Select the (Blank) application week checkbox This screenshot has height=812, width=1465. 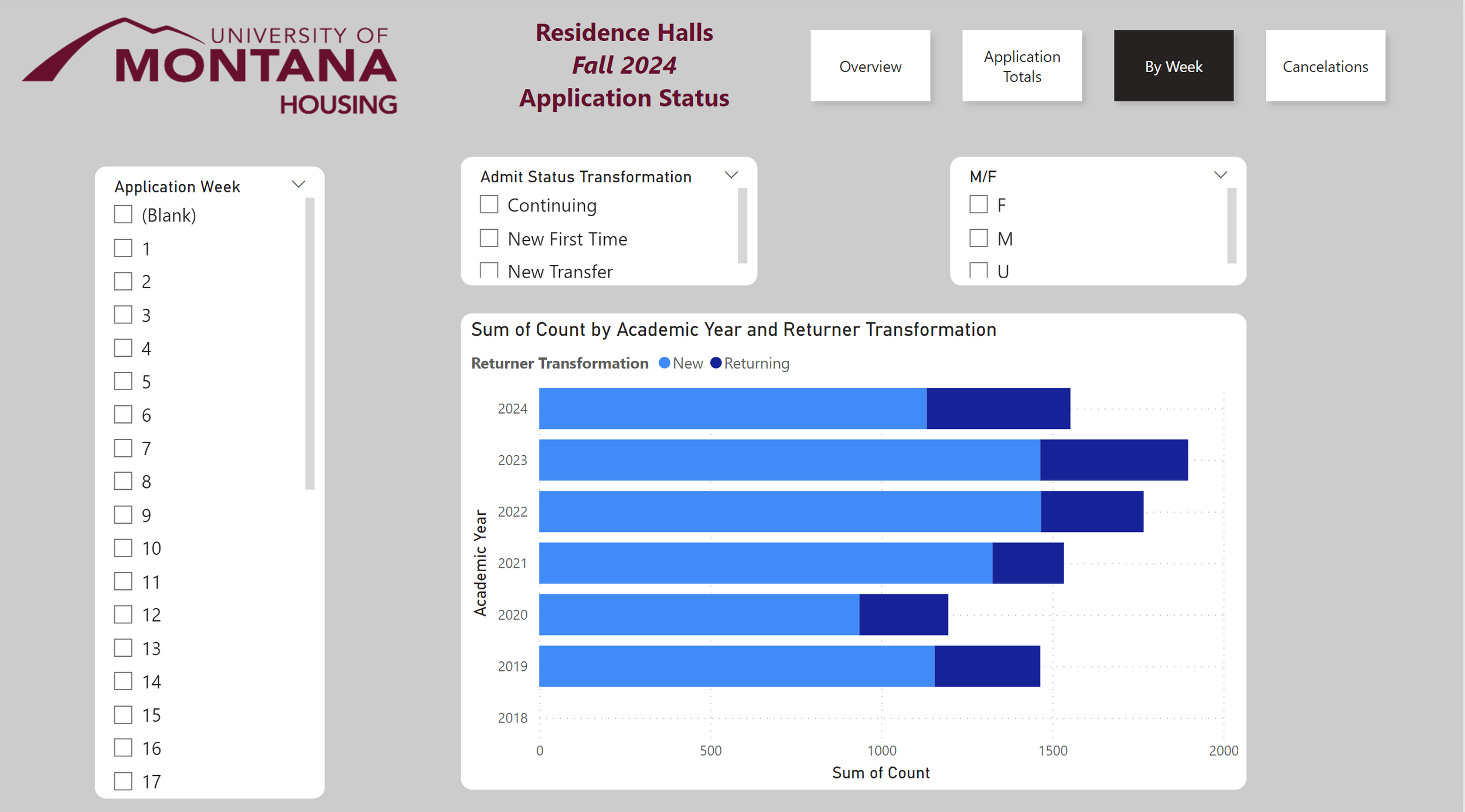123,214
